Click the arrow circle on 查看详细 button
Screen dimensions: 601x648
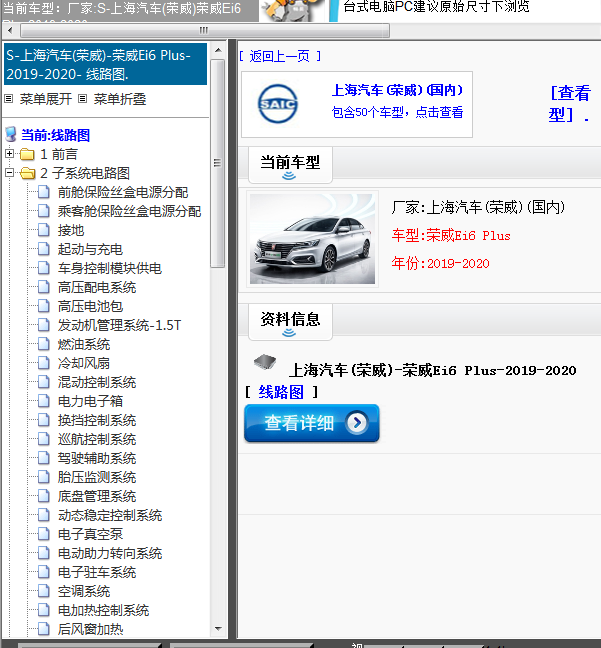pyautogui.click(x=356, y=423)
